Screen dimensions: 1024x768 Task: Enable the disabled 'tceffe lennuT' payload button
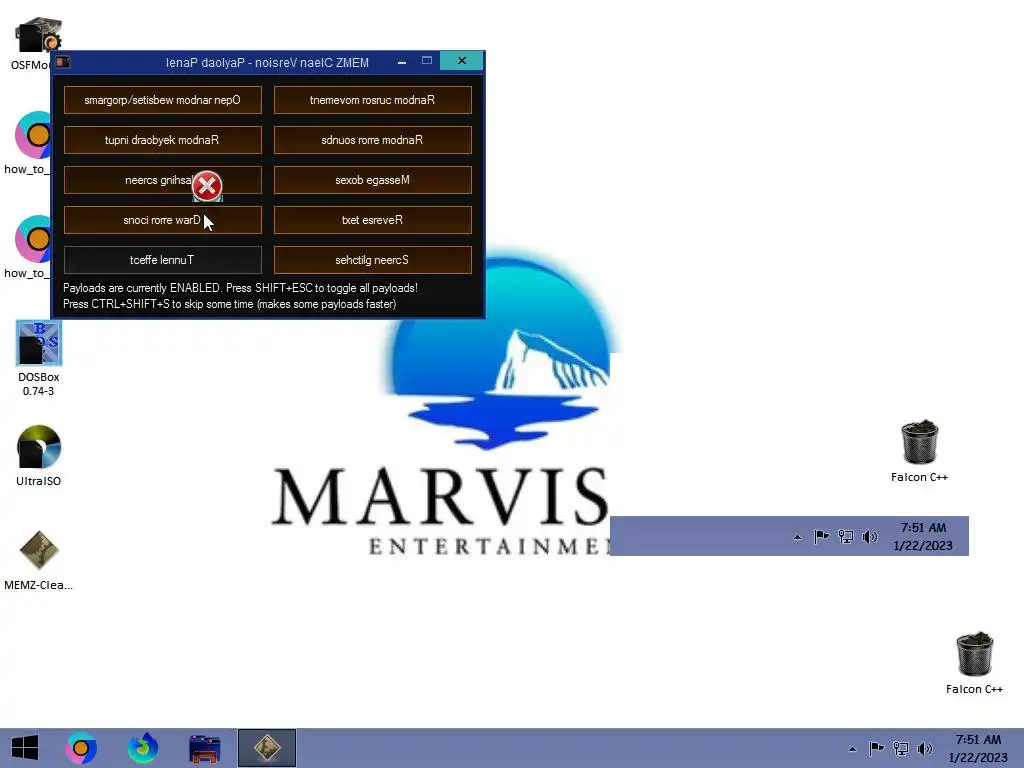coord(163,260)
